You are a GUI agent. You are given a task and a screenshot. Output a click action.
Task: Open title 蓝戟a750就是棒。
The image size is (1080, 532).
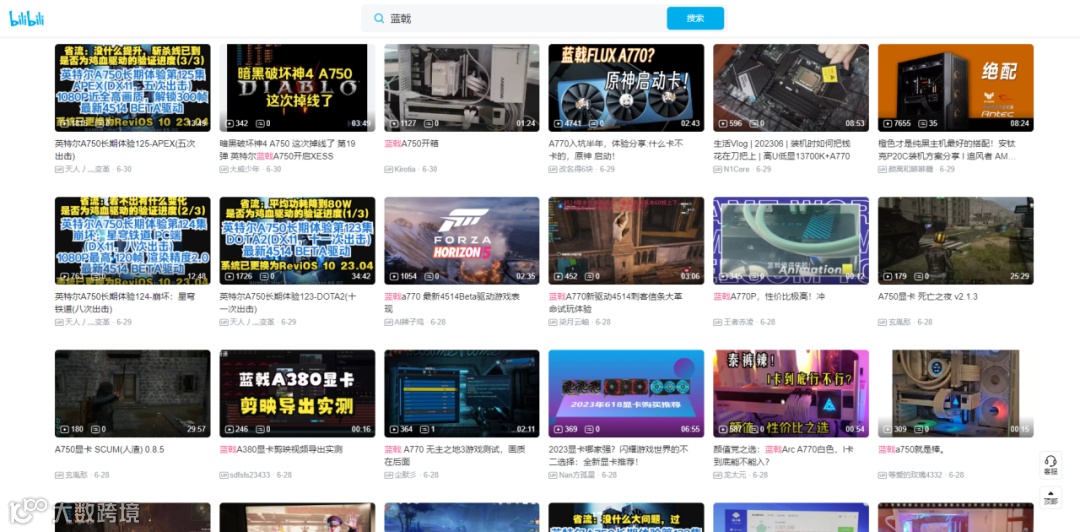pos(911,450)
